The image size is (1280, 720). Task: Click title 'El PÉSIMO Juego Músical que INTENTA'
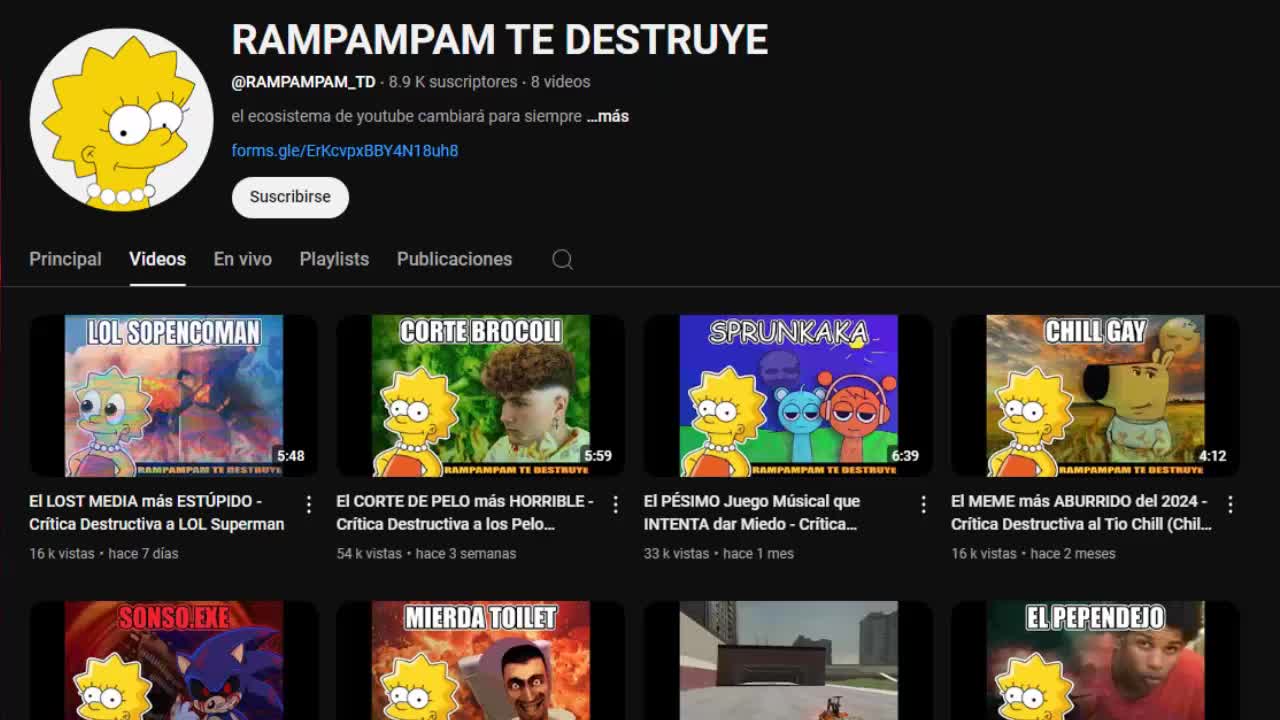coord(752,512)
